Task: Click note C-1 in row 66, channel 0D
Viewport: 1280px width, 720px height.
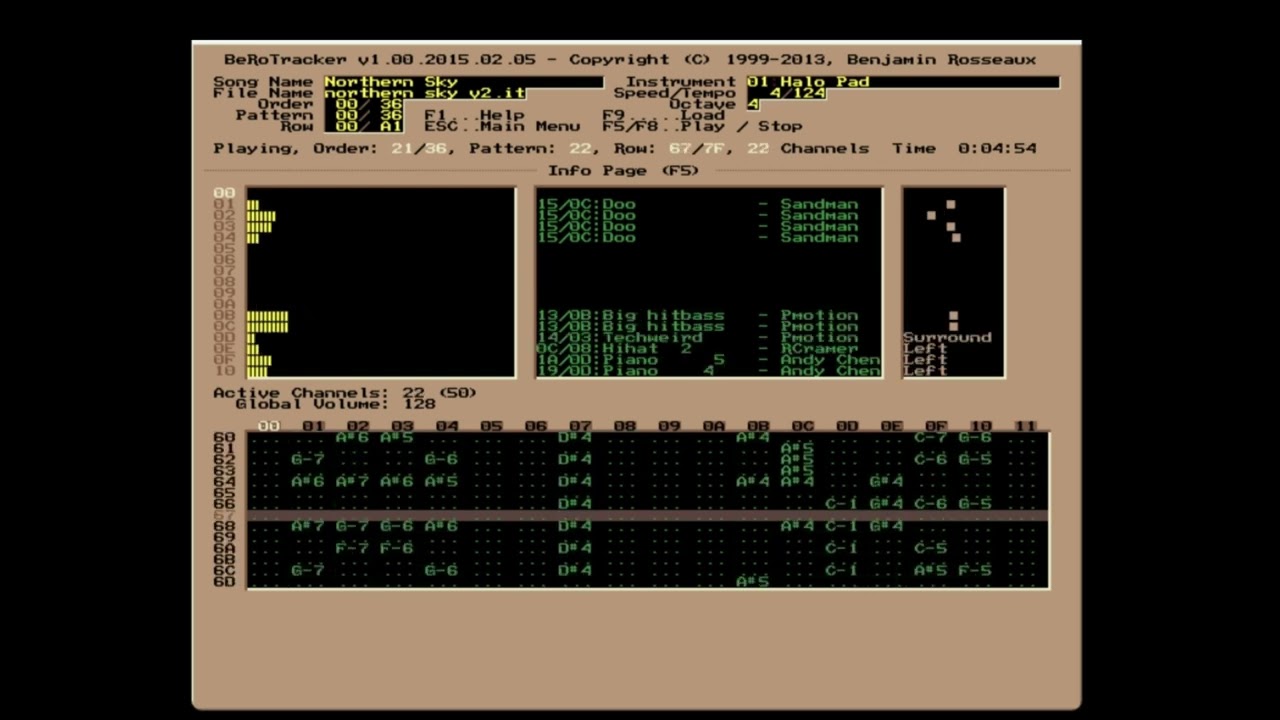Action: pos(842,504)
